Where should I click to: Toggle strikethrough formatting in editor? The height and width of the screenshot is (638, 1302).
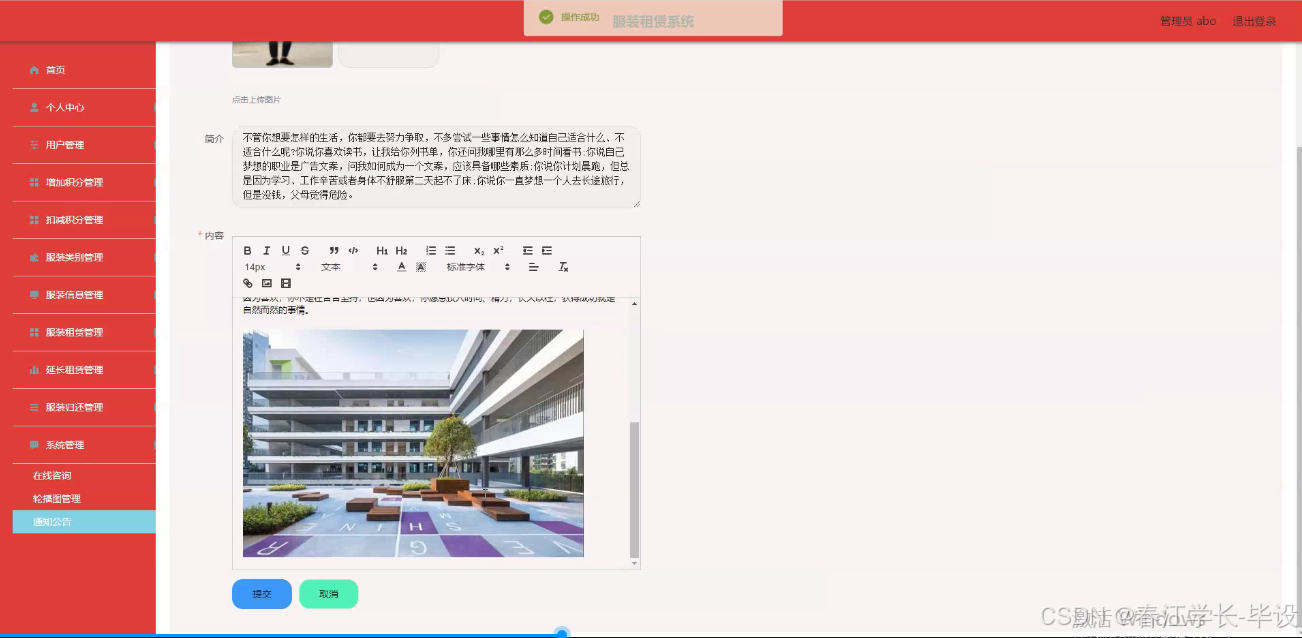coord(305,251)
